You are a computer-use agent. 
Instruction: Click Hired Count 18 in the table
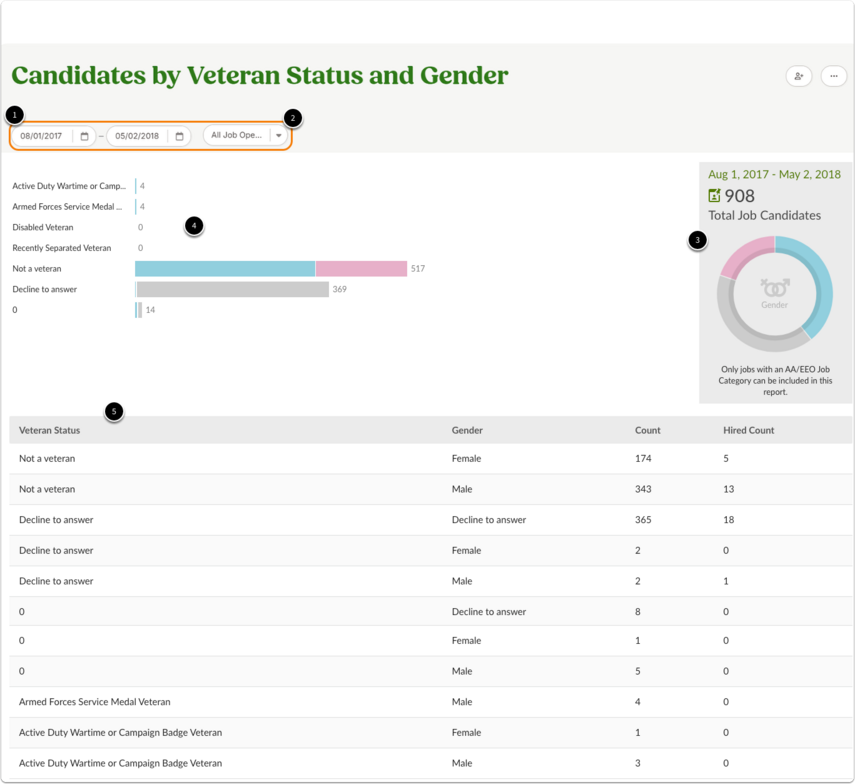click(728, 520)
